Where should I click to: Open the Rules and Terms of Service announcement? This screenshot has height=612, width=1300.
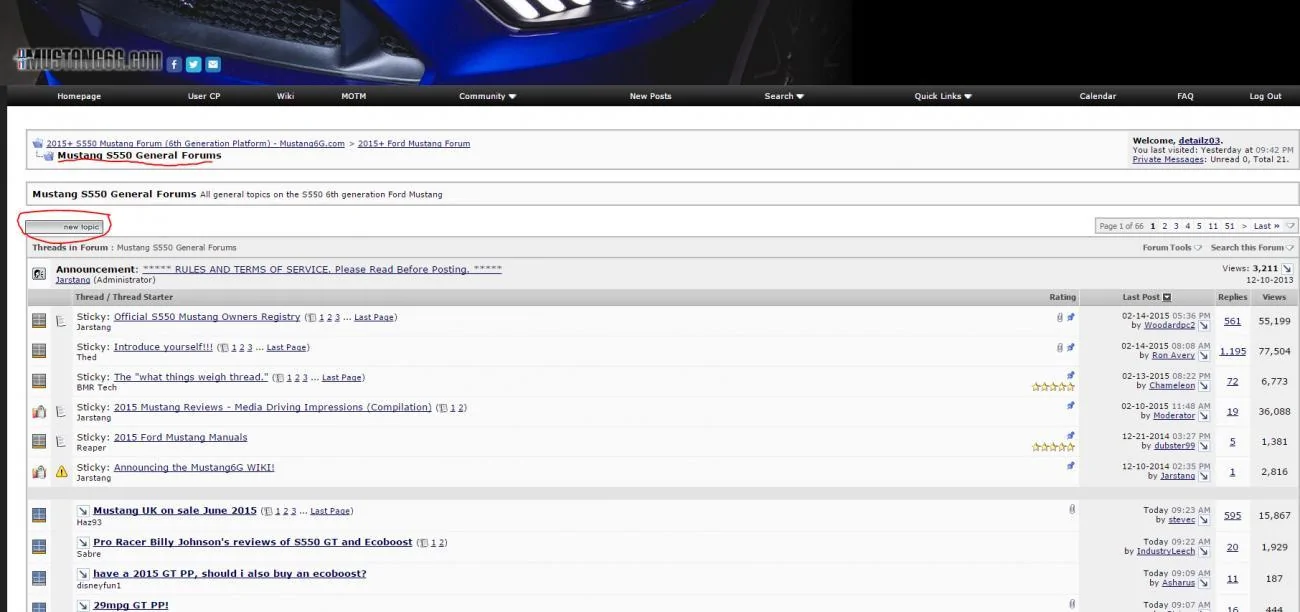coord(322,269)
